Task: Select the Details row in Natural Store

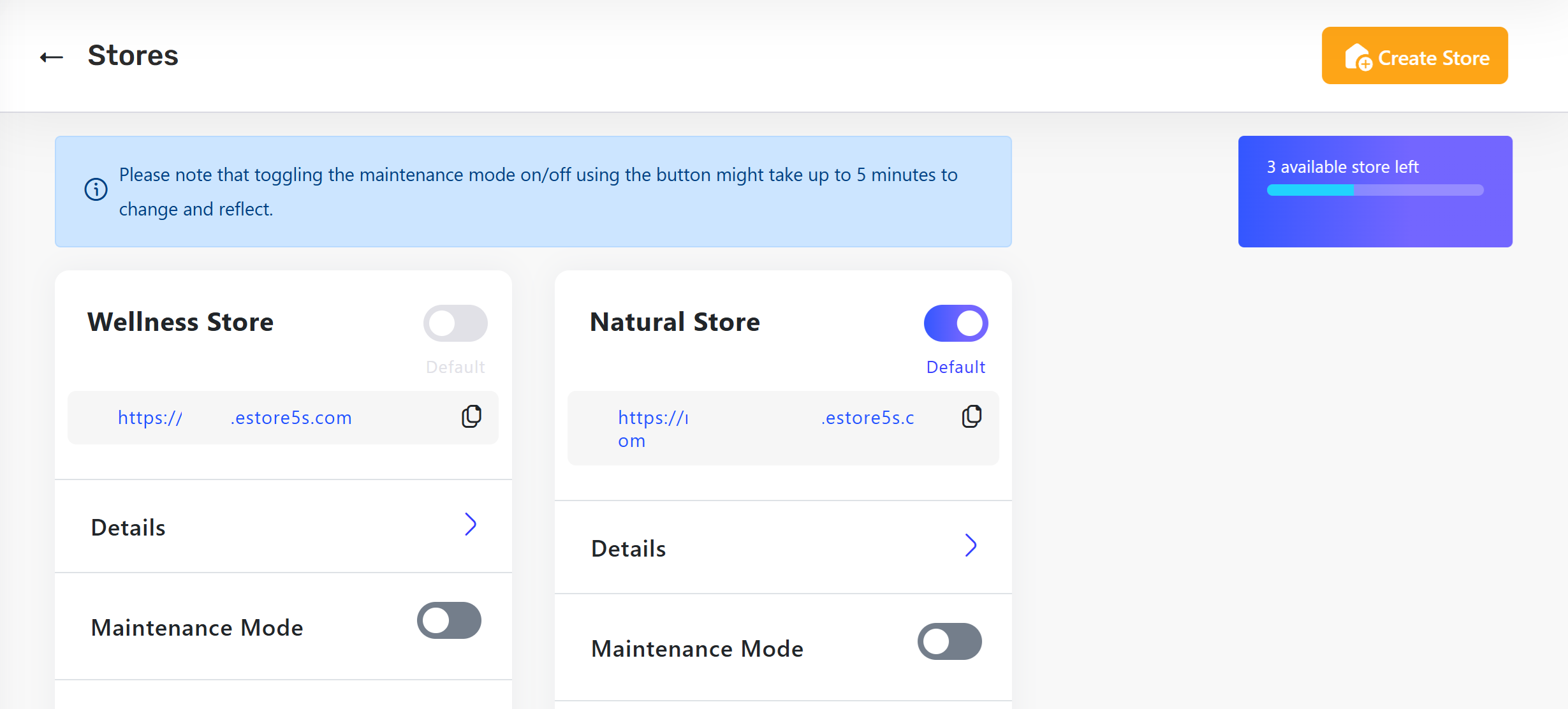Action: (x=783, y=548)
